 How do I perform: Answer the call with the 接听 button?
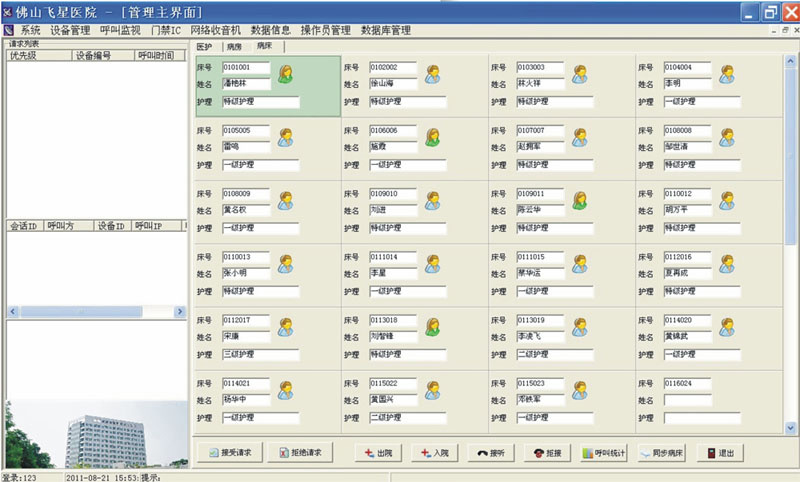tap(506, 453)
